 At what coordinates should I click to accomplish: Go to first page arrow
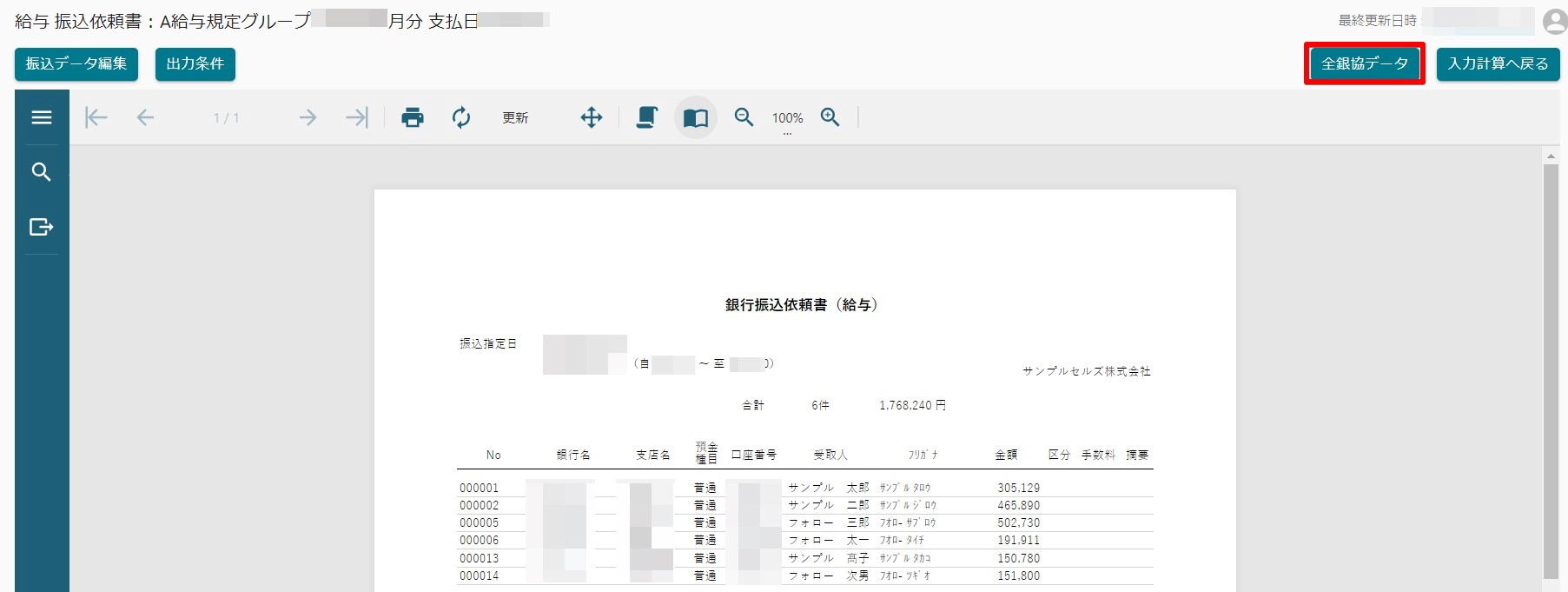(x=96, y=117)
